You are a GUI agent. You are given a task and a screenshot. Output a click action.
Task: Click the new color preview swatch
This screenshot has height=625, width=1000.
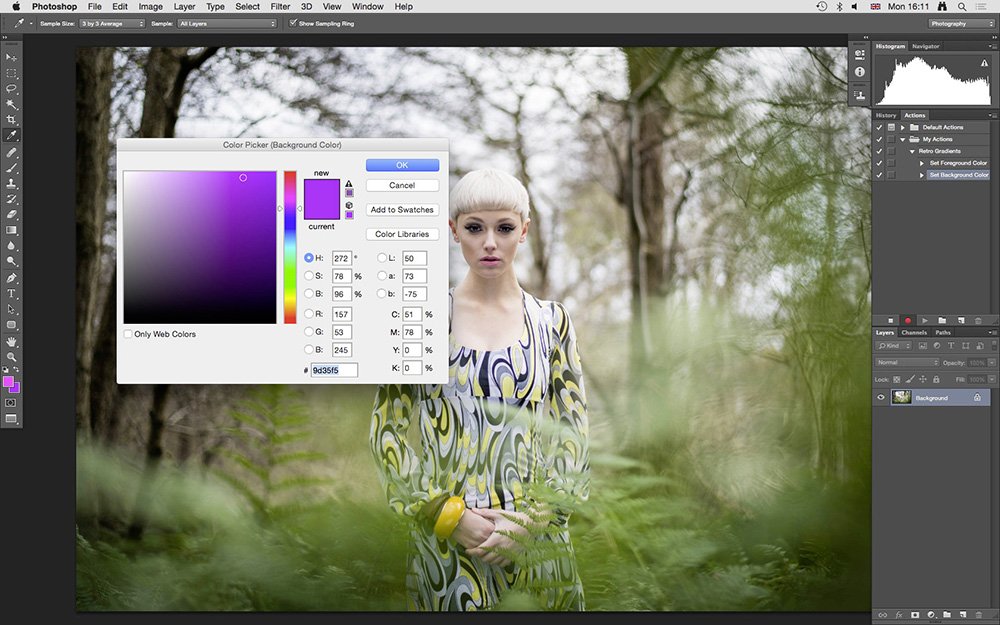pyautogui.click(x=322, y=189)
